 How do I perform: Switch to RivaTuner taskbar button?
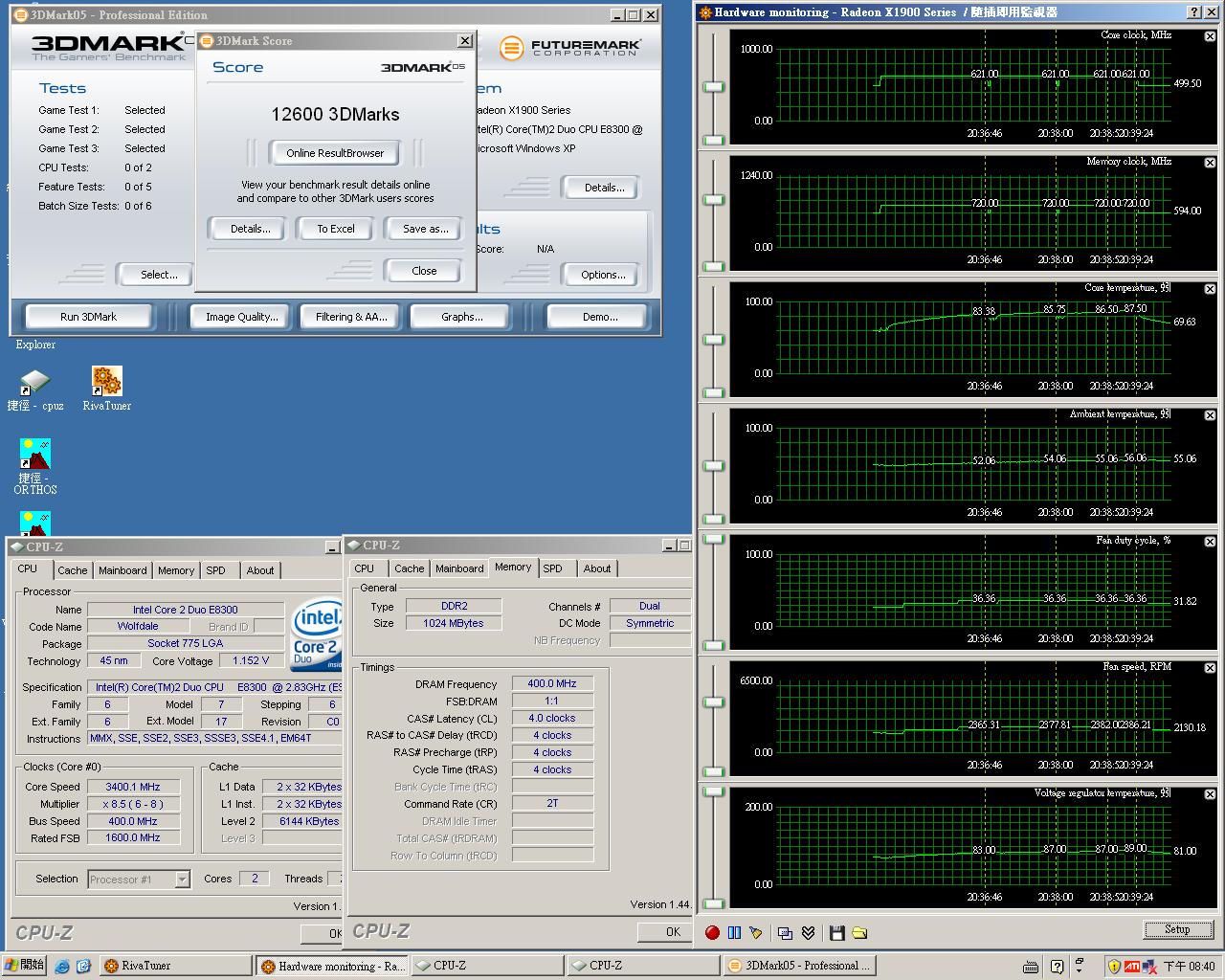176,967
